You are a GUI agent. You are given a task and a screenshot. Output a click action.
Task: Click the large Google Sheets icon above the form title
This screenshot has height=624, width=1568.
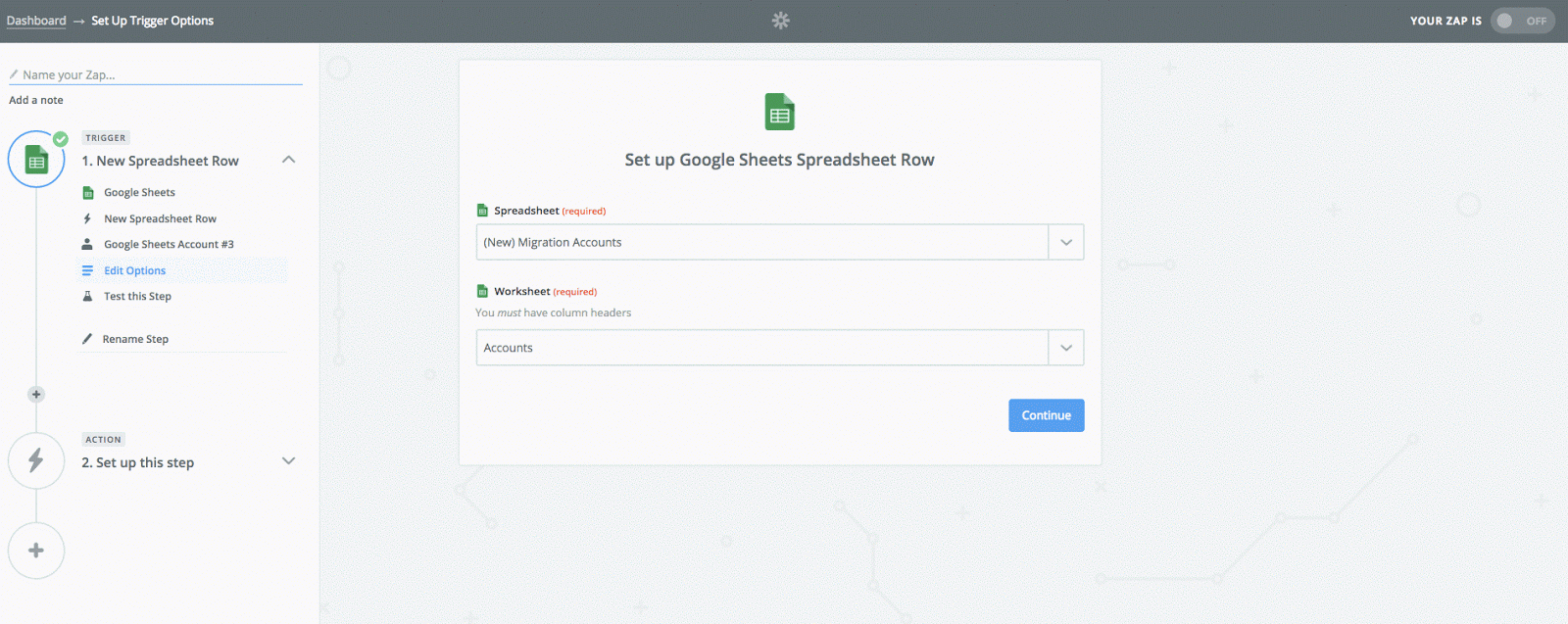click(x=780, y=112)
